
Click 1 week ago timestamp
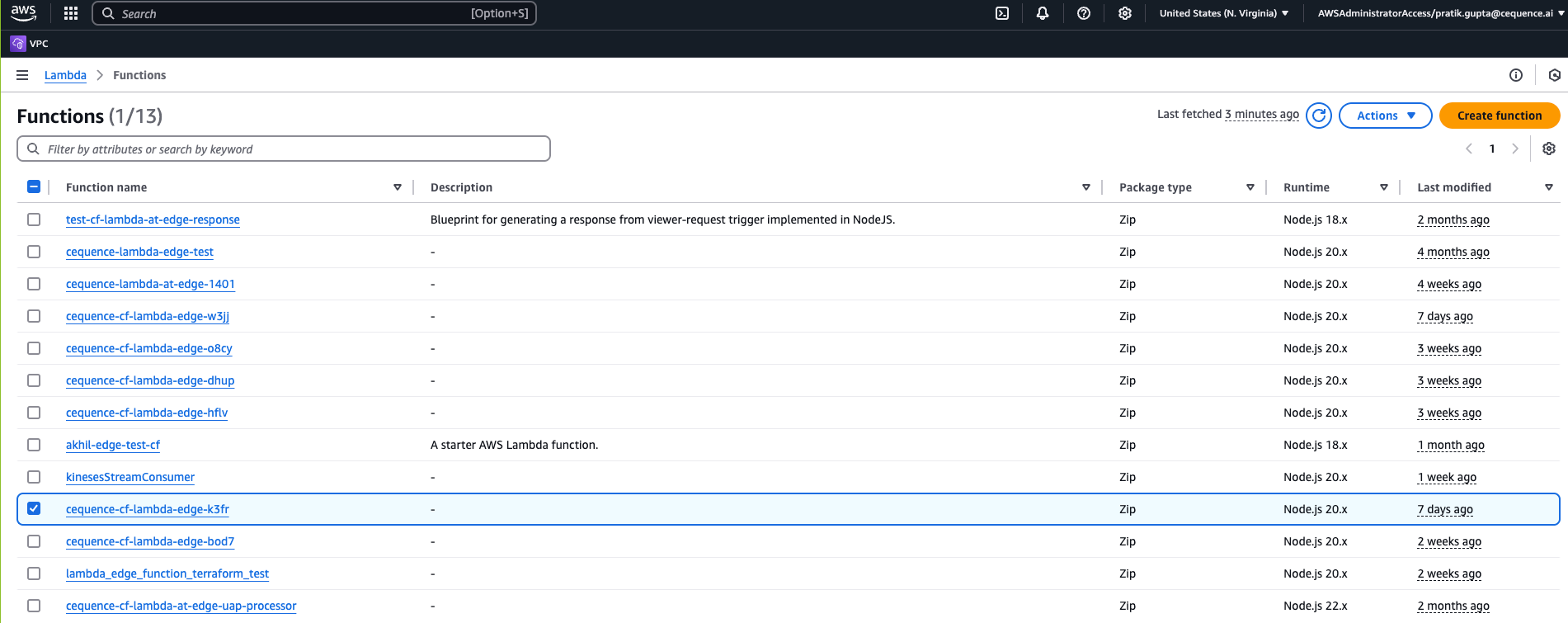[x=1447, y=477]
